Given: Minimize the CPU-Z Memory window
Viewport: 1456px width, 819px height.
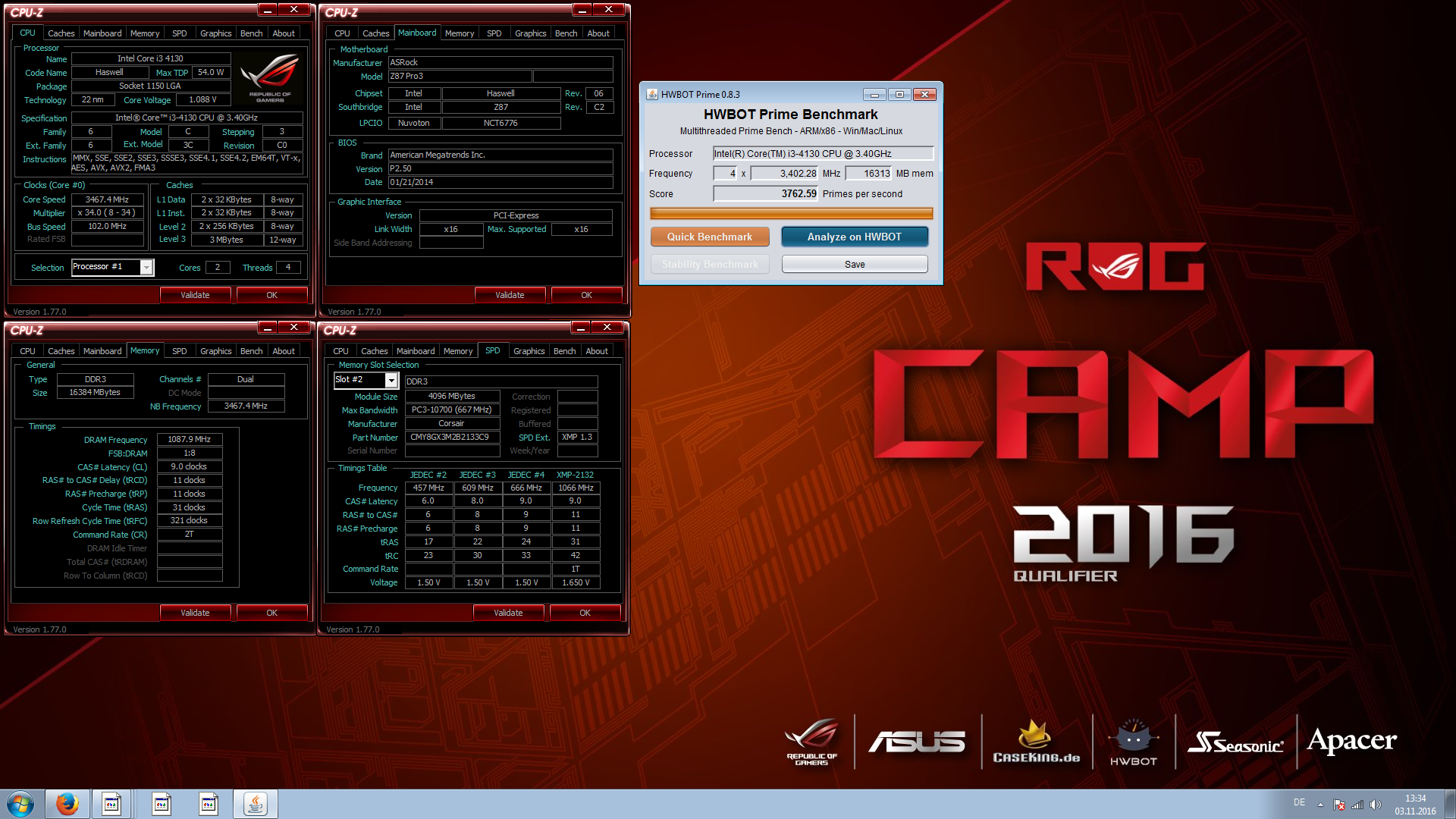Looking at the screenshot, I should (268, 327).
